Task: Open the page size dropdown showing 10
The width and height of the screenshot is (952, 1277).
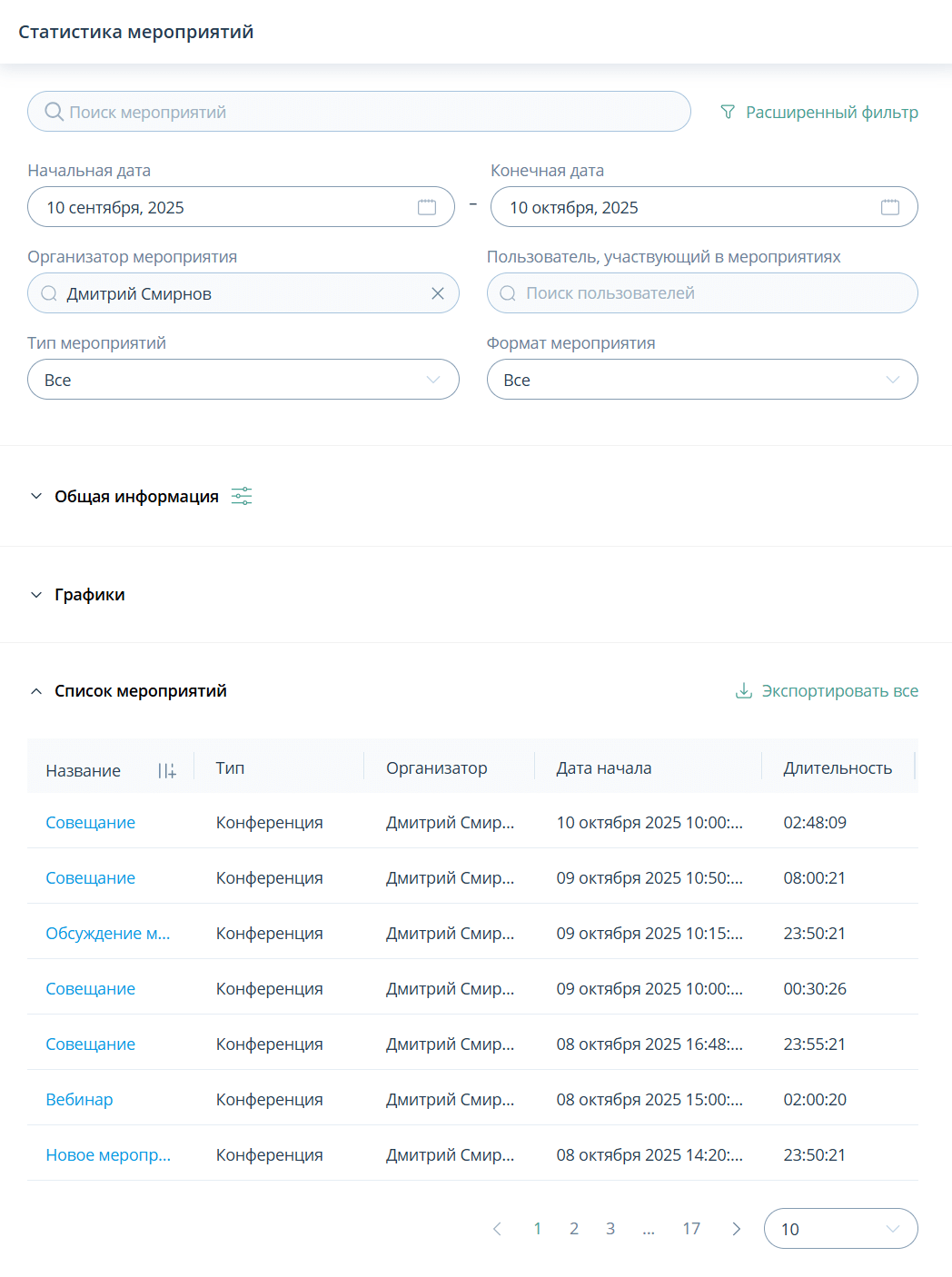Action: (x=840, y=1229)
